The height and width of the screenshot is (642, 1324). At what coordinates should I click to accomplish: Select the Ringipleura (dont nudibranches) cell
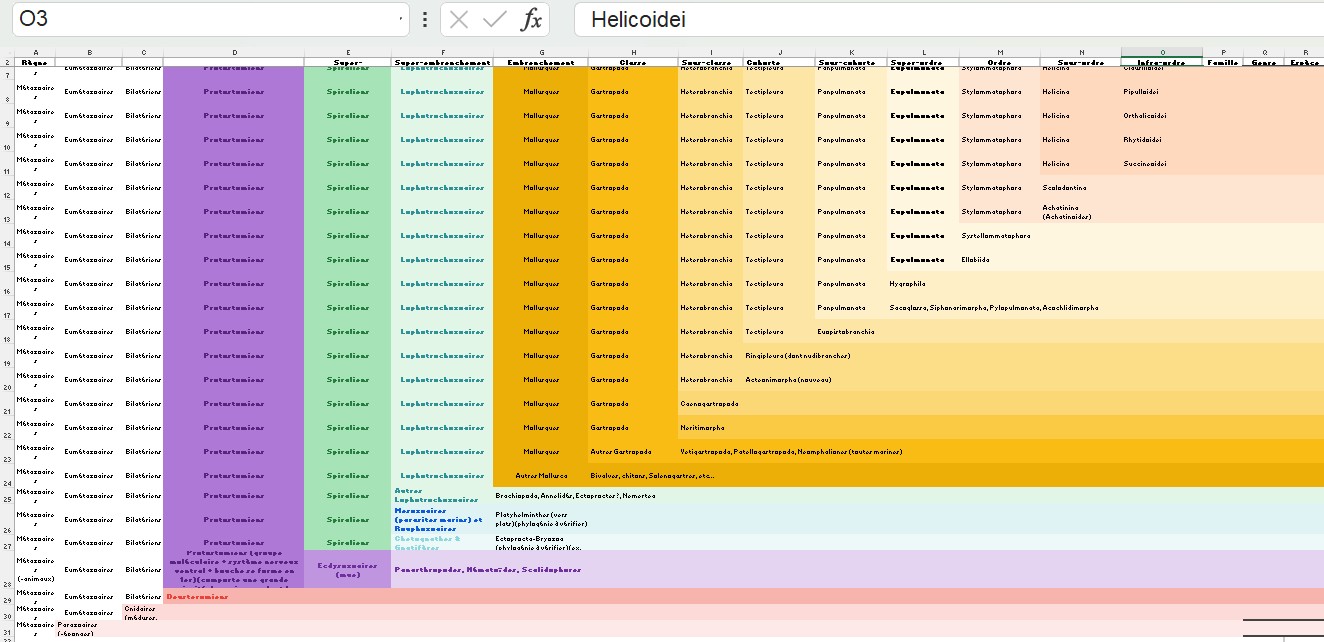779,356
